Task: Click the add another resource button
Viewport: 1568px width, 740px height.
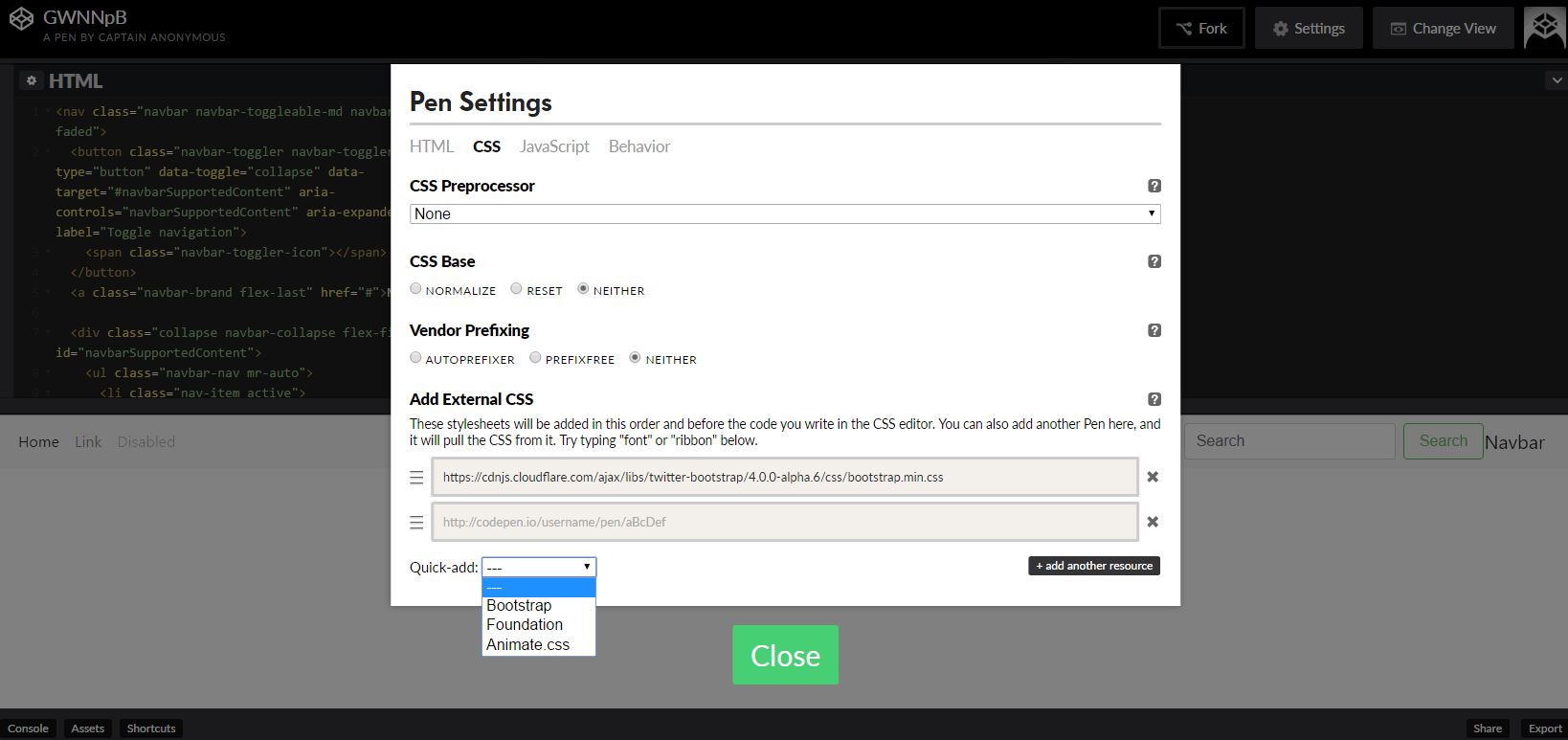Action: click(1093, 566)
